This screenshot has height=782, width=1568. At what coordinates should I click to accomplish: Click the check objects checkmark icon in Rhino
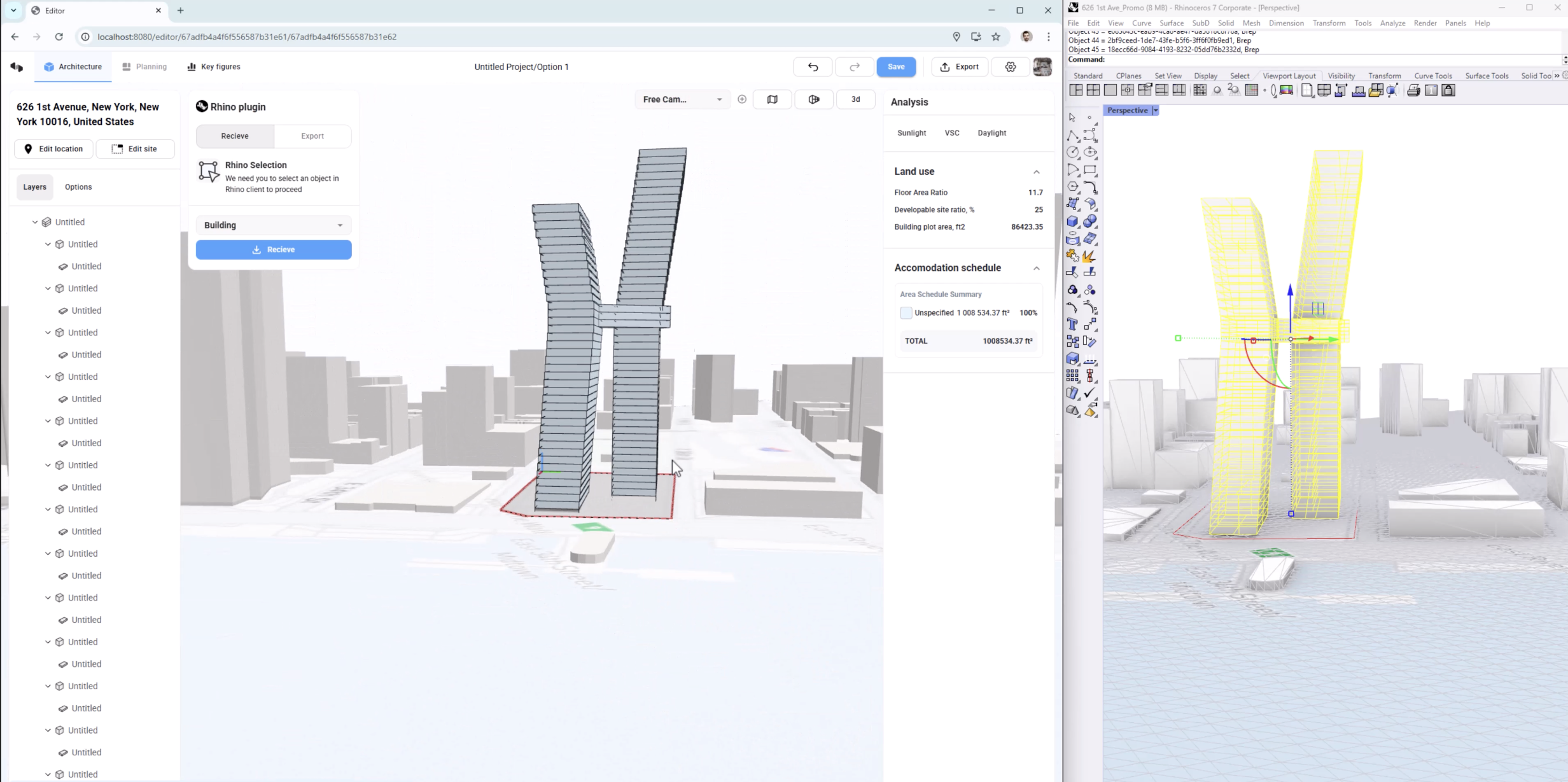1090,393
